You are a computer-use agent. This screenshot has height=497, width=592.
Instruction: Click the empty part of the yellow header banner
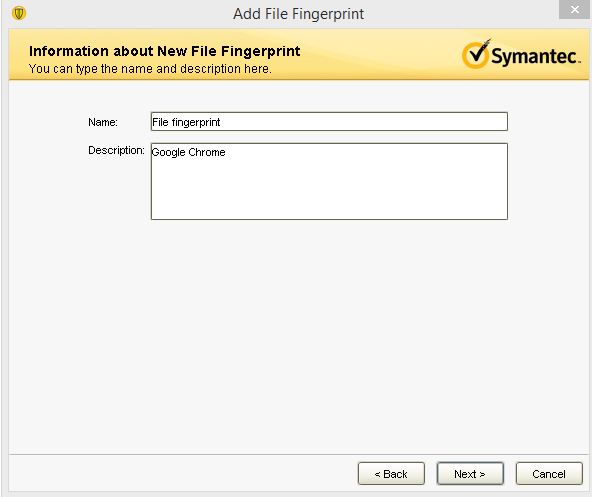378,55
